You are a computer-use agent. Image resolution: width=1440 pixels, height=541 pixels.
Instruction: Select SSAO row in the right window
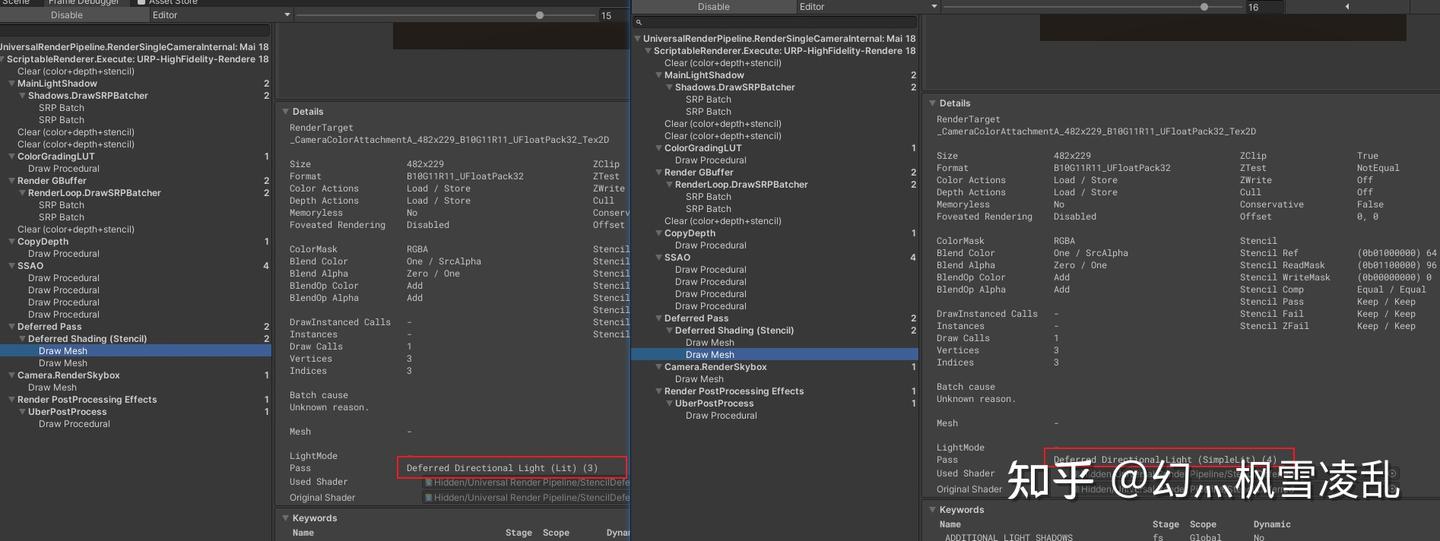[x=775, y=257]
